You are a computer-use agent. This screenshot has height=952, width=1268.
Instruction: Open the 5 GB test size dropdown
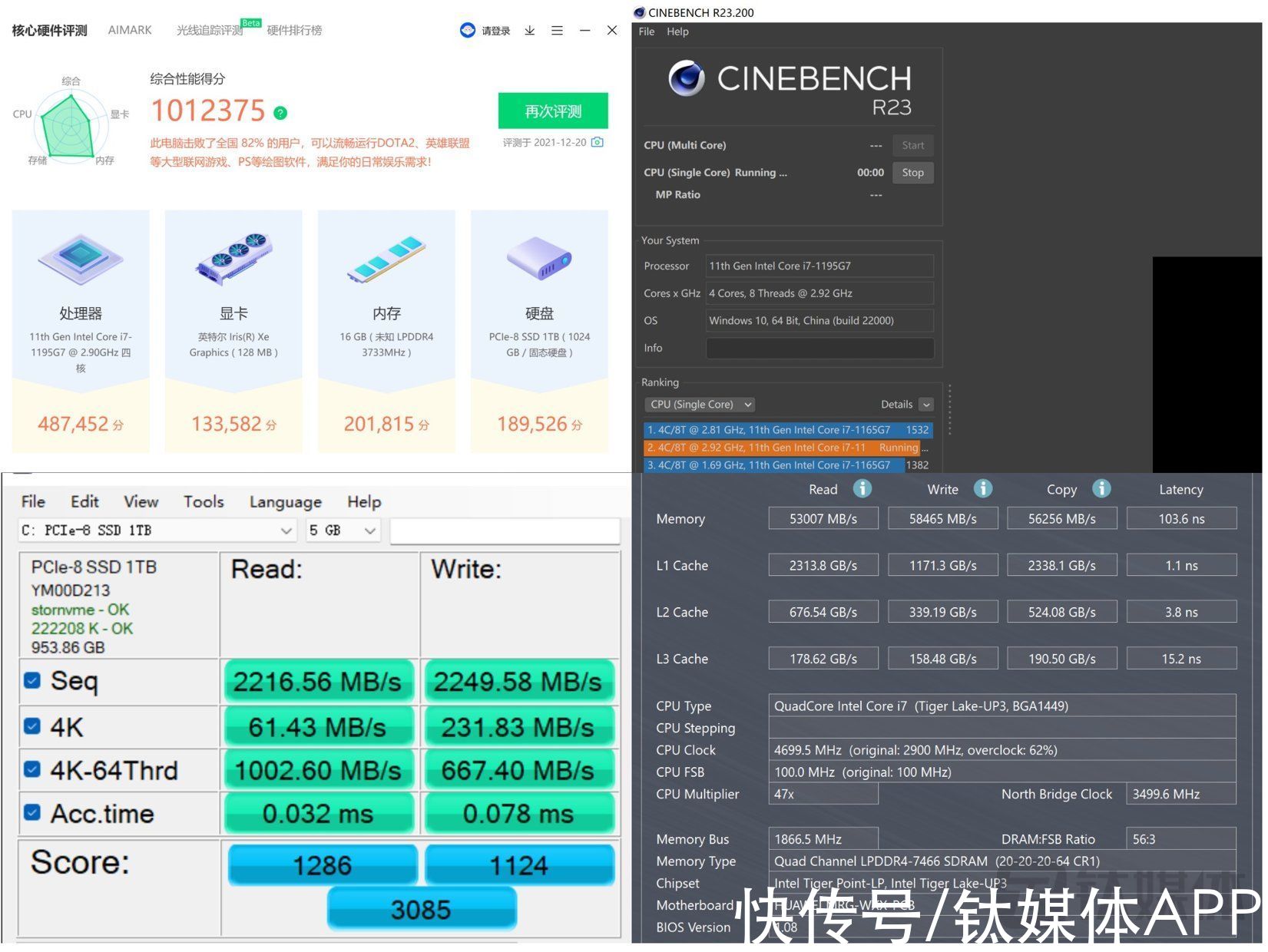343,531
